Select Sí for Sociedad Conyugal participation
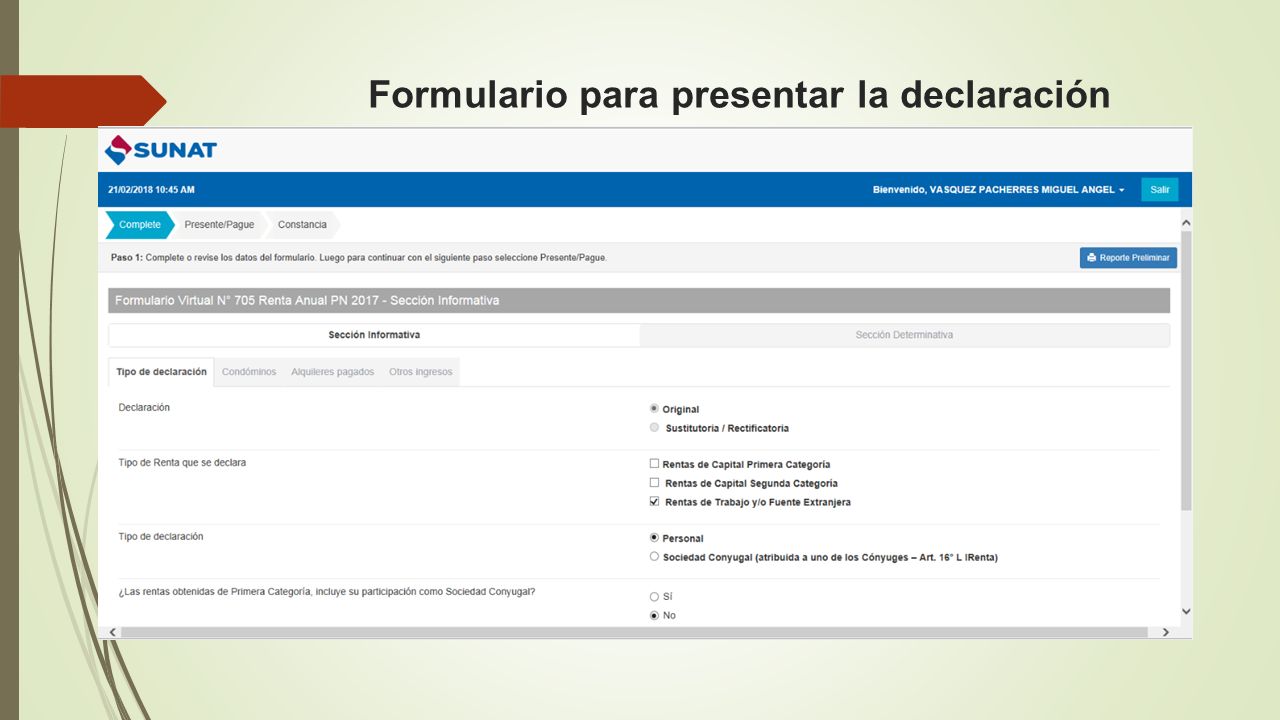This screenshot has height=720, width=1280. click(654, 597)
